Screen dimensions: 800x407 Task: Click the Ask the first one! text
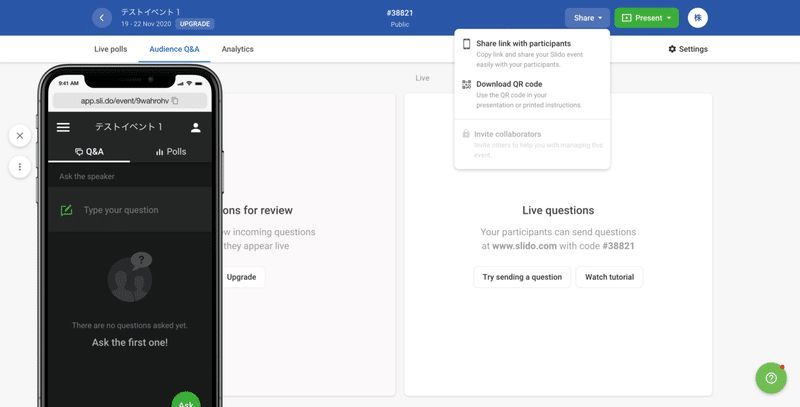[130, 342]
